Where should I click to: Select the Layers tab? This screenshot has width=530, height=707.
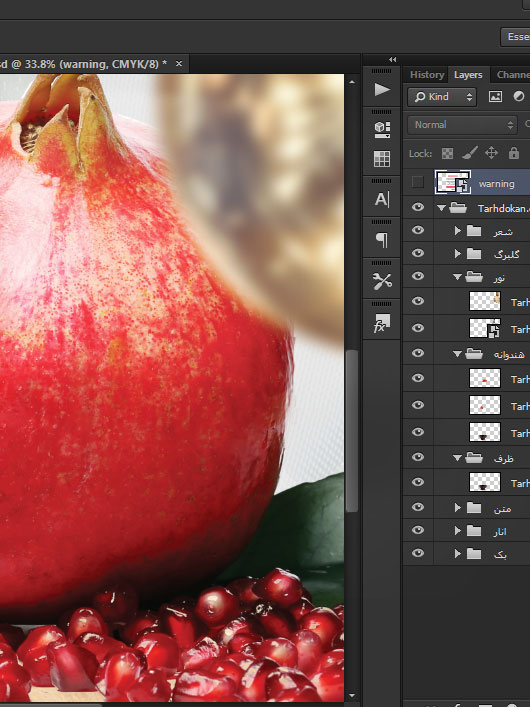click(x=468, y=75)
